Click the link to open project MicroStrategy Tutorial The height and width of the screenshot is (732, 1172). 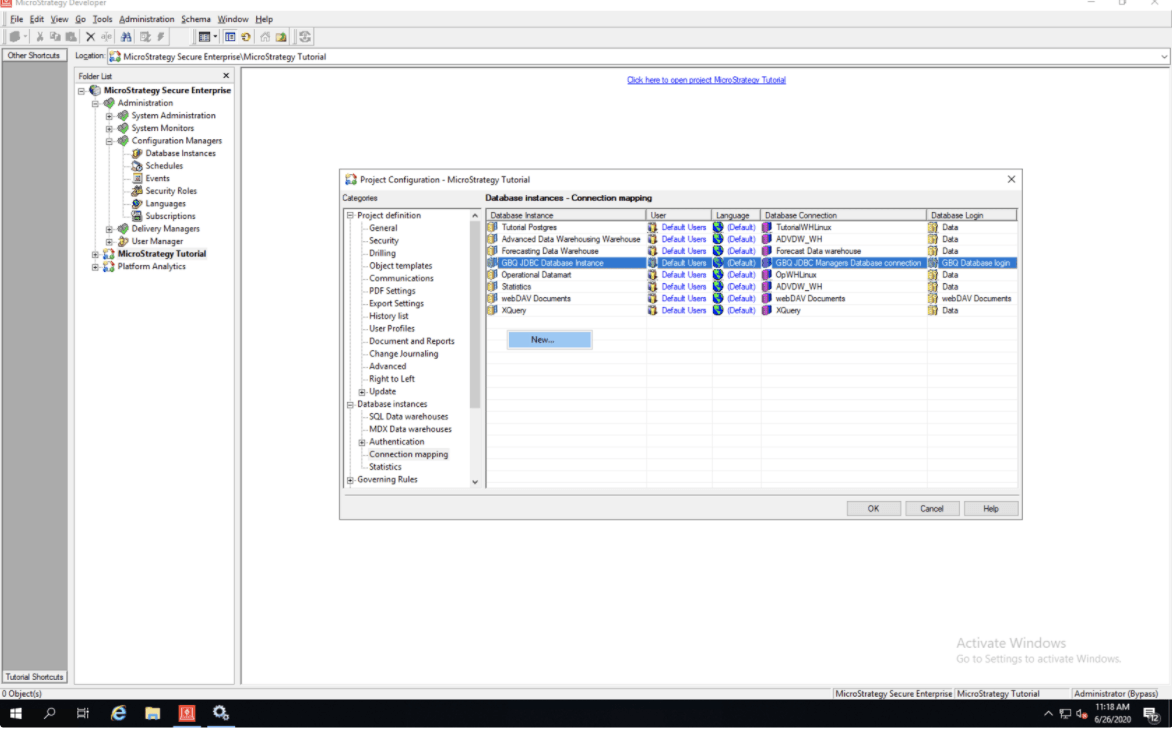coord(706,80)
